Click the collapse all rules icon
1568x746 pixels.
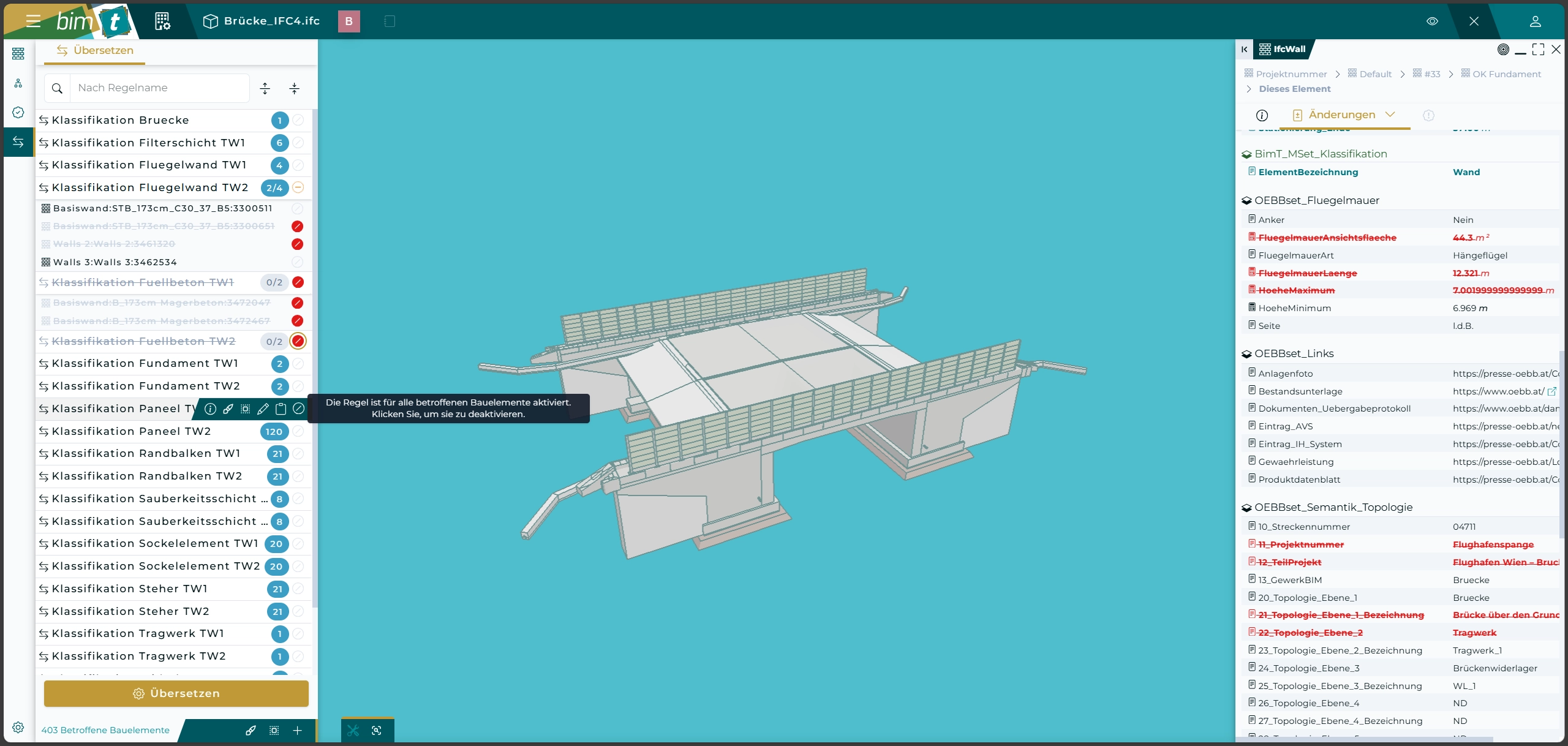[295, 88]
